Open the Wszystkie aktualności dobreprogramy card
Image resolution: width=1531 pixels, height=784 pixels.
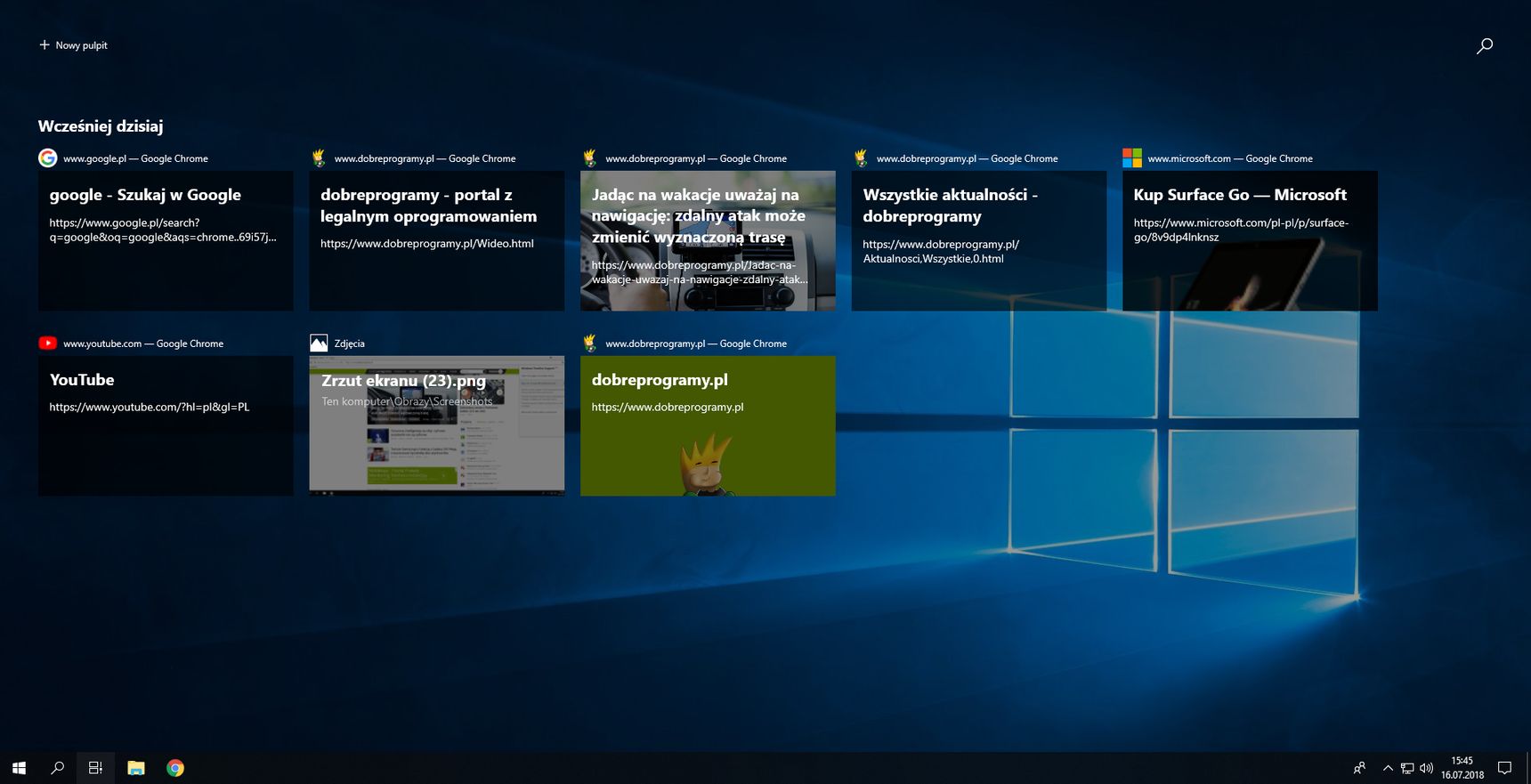click(x=979, y=240)
